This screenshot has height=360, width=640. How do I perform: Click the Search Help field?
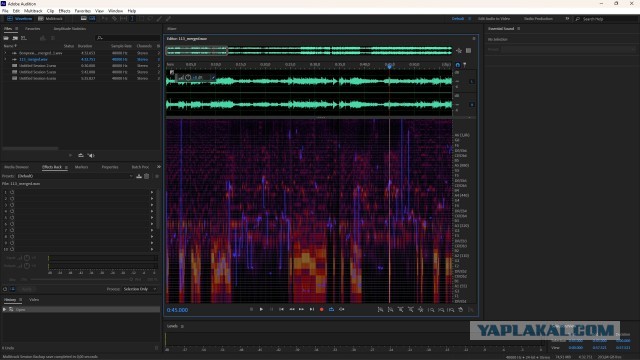[607, 19]
